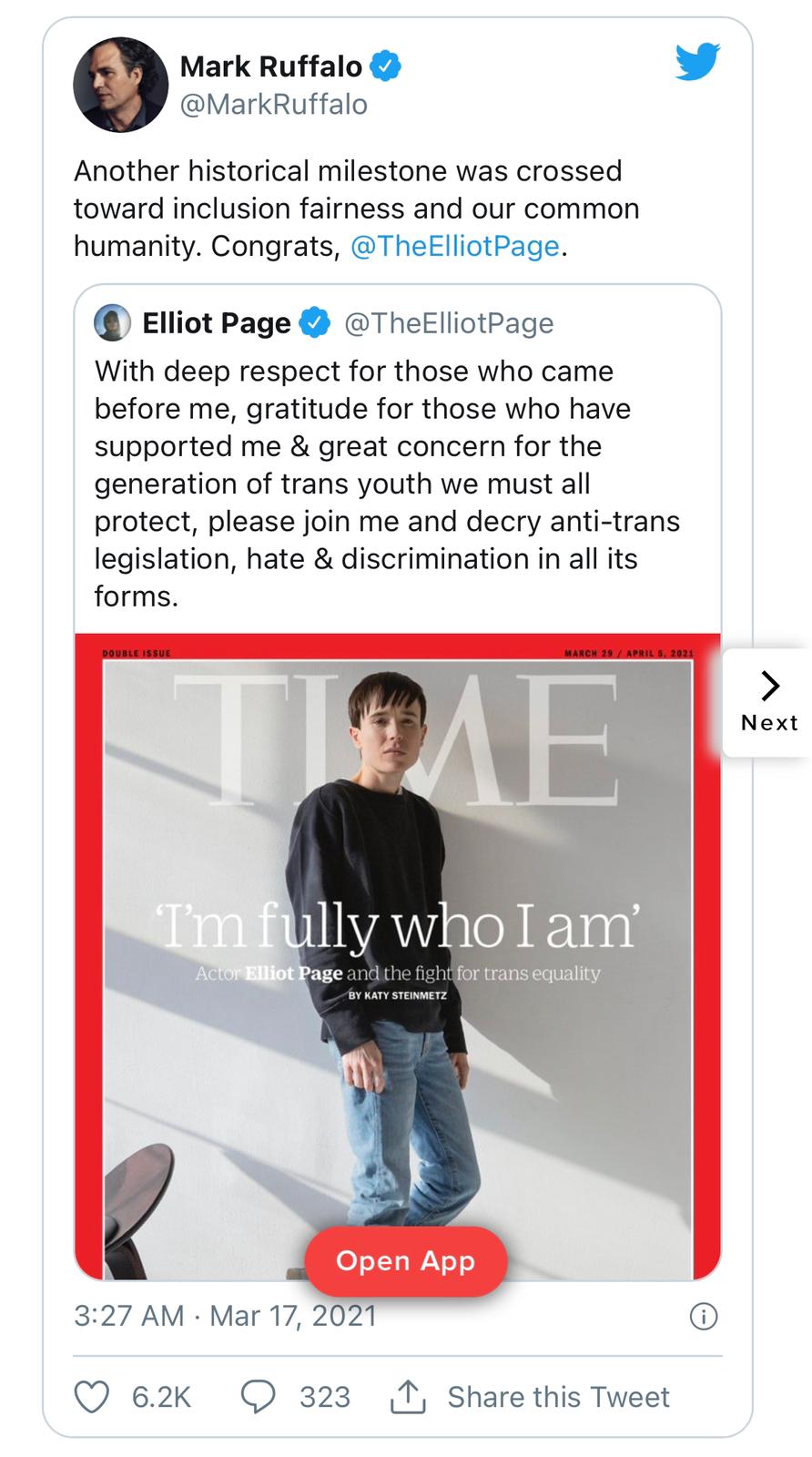
Task: Click the Mark Ruffalo display name
Action: [x=271, y=66]
